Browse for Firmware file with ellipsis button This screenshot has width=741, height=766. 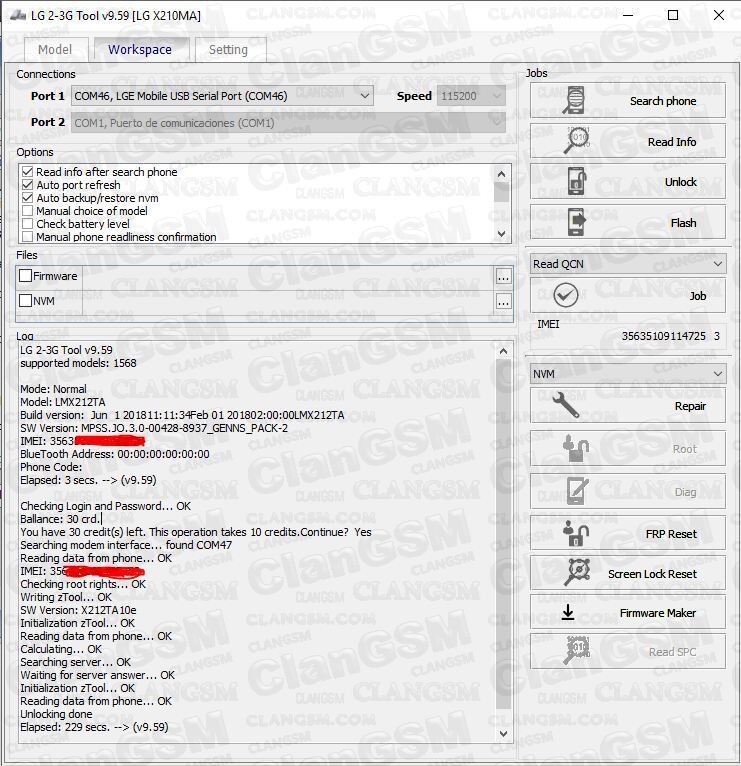pyautogui.click(x=504, y=277)
